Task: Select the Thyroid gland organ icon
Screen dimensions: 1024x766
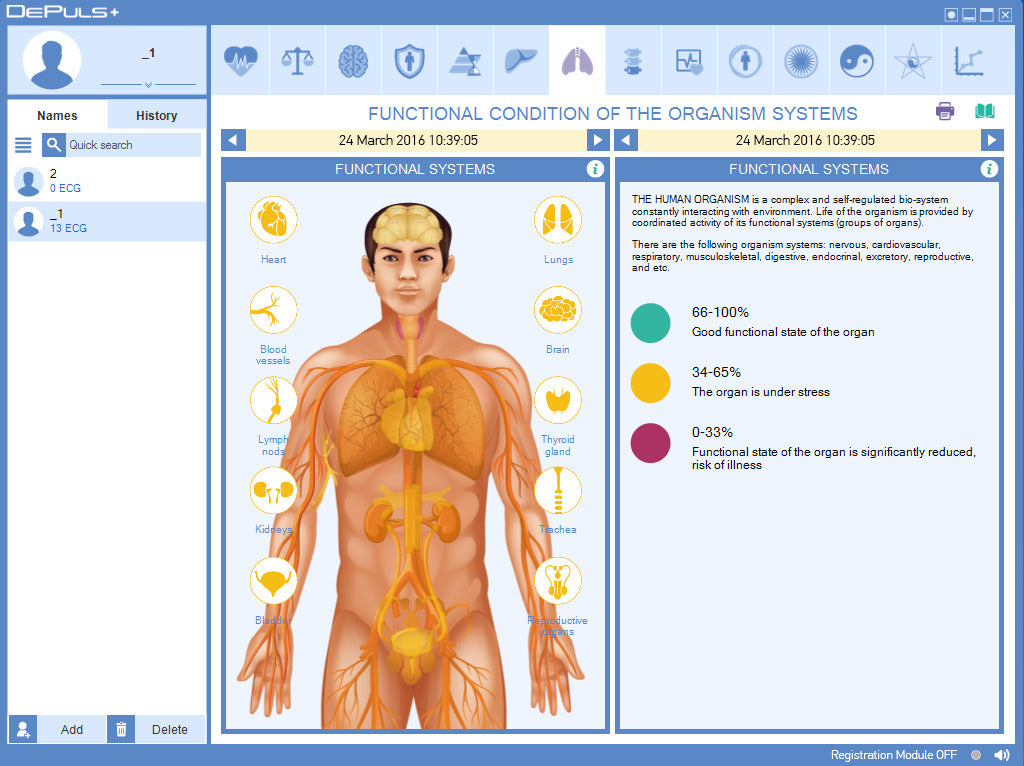Action: (x=557, y=401)
